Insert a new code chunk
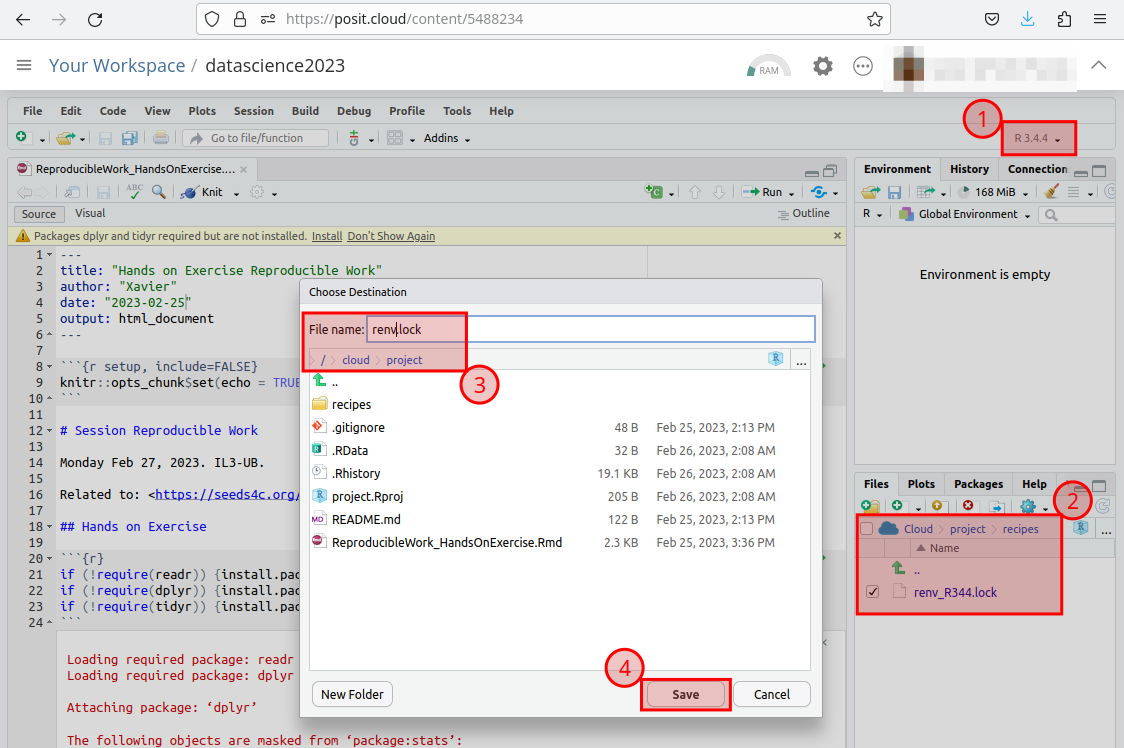This screenshot has width=1124, height=748. pyautogui.click(x=654, y=191)
